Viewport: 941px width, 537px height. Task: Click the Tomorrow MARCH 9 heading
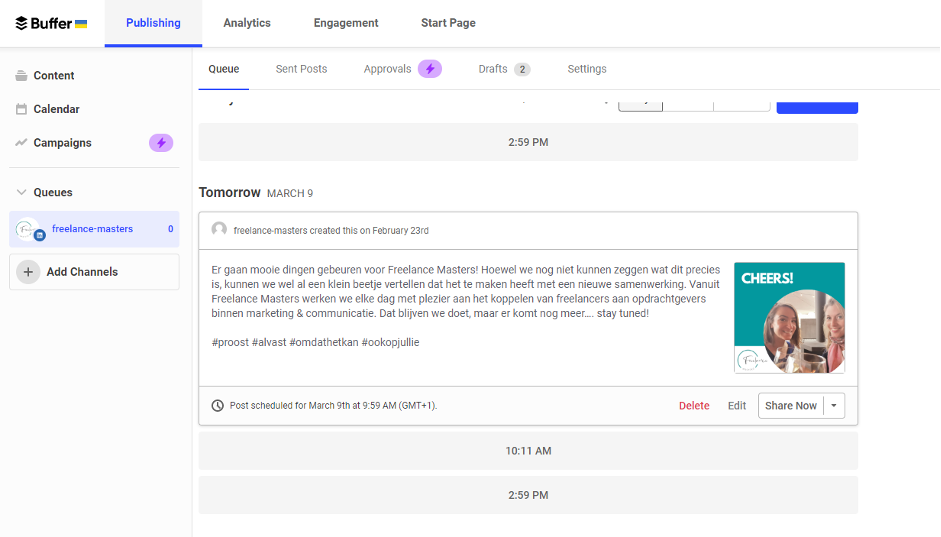tap(256, 193)
